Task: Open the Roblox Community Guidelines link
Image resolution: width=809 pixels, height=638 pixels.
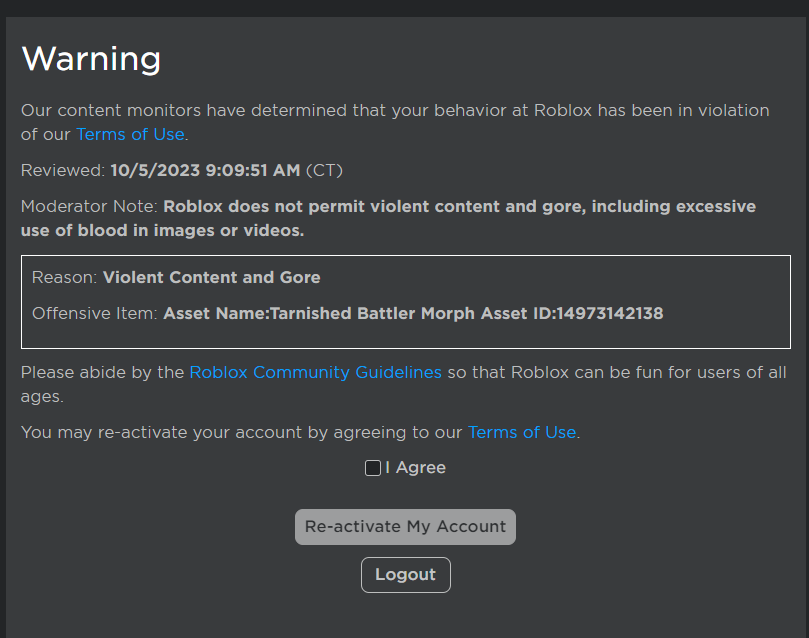Action: tap(315, 372)
